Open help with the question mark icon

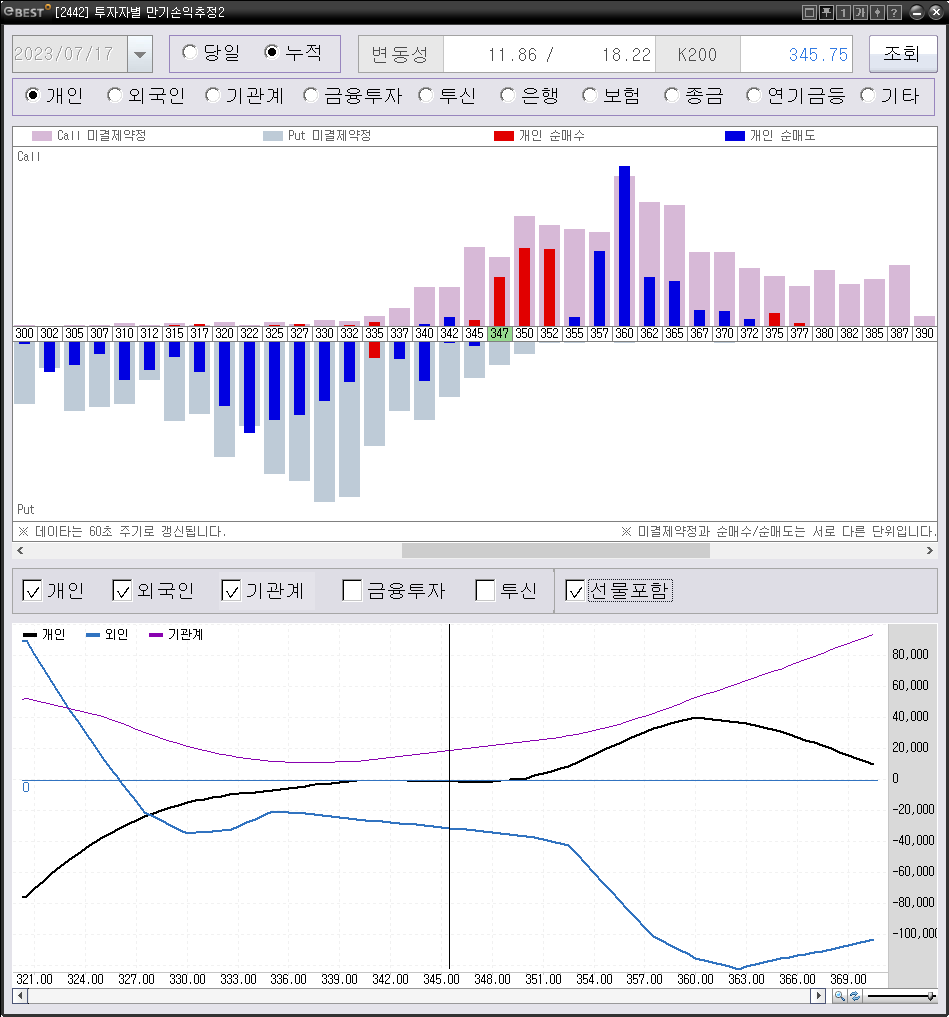(x=893, y=12)
